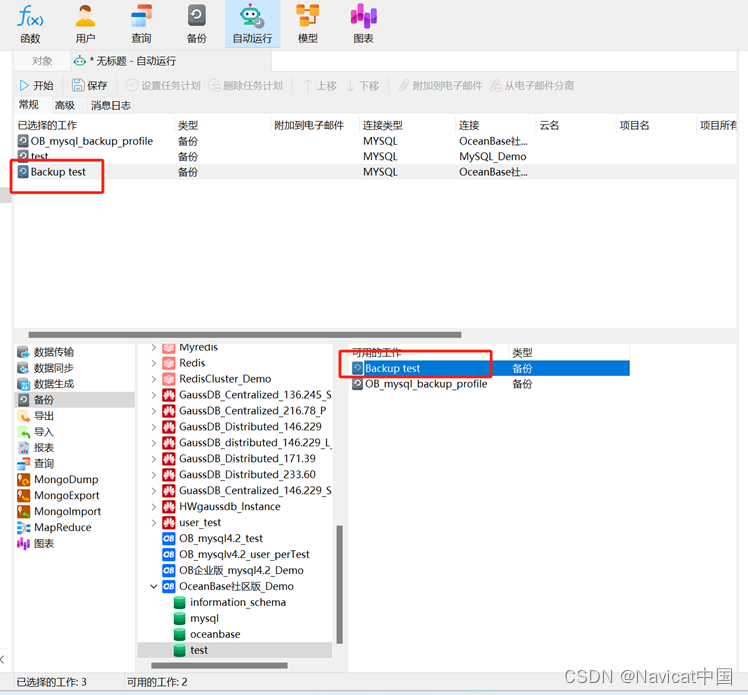
Task: Open the 备份 (Backup) toolbar icon
Action: coord(197,24)
